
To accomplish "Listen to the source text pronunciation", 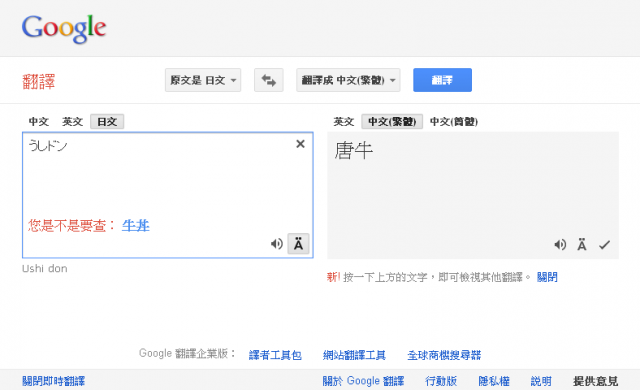I will 276,244.
